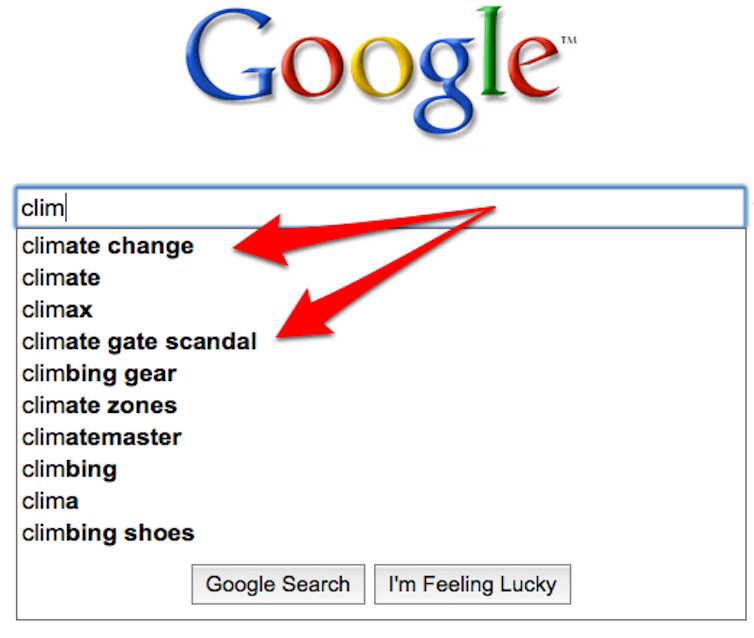Image resolution: width=754 pixels, height=638 pixels.
Task: Pick the "climax" autocomplete suggestion
Action: [57, 310]
